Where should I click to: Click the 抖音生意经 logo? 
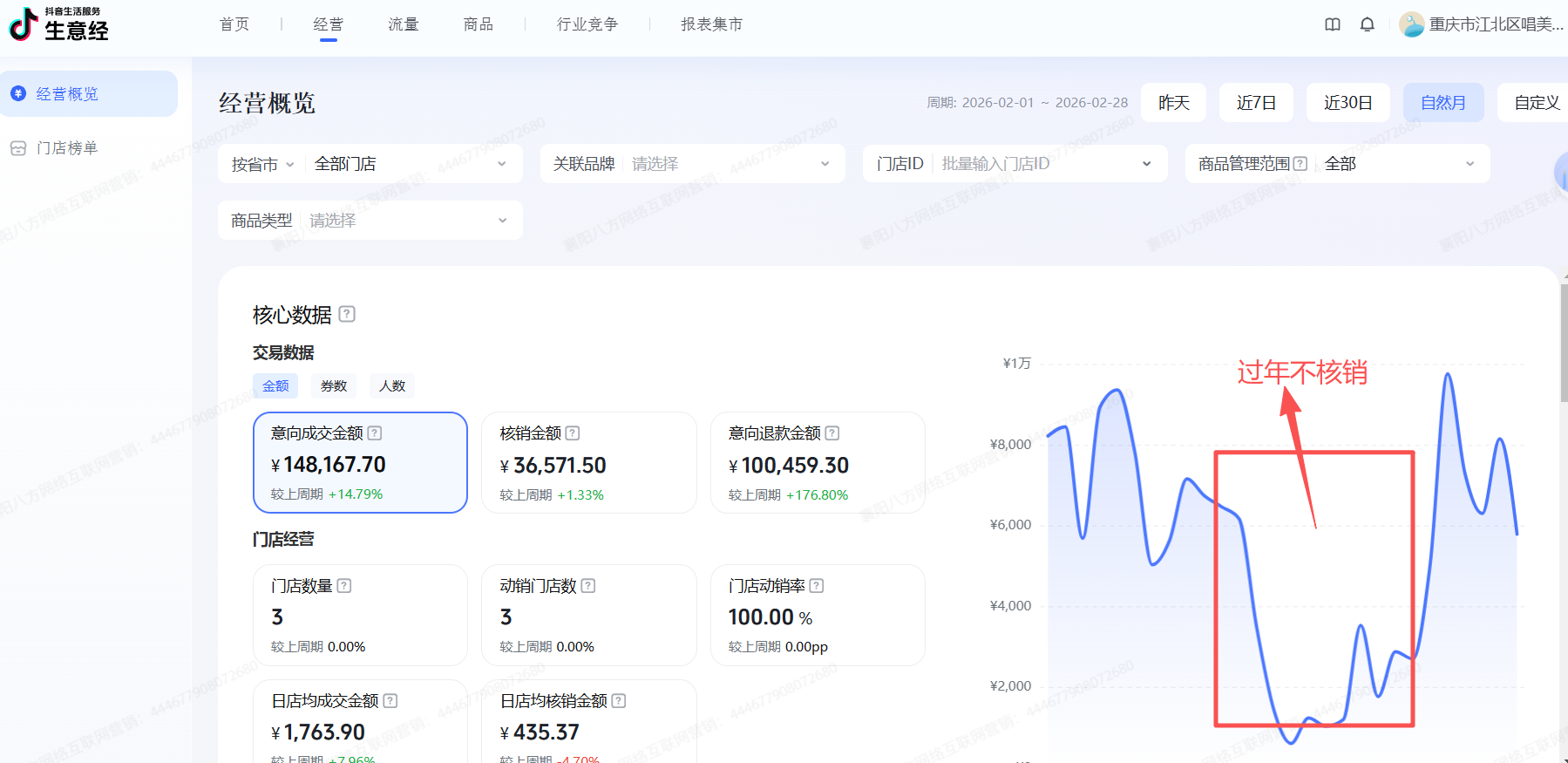click(58, 24)
